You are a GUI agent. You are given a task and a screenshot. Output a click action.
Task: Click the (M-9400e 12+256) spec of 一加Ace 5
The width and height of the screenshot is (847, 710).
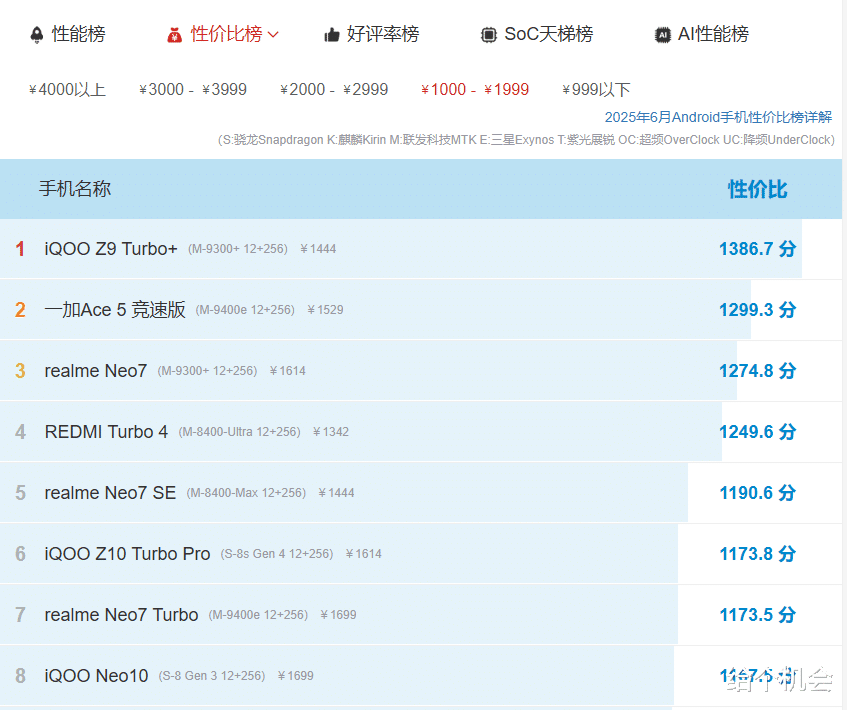click(x=245, y=310)
